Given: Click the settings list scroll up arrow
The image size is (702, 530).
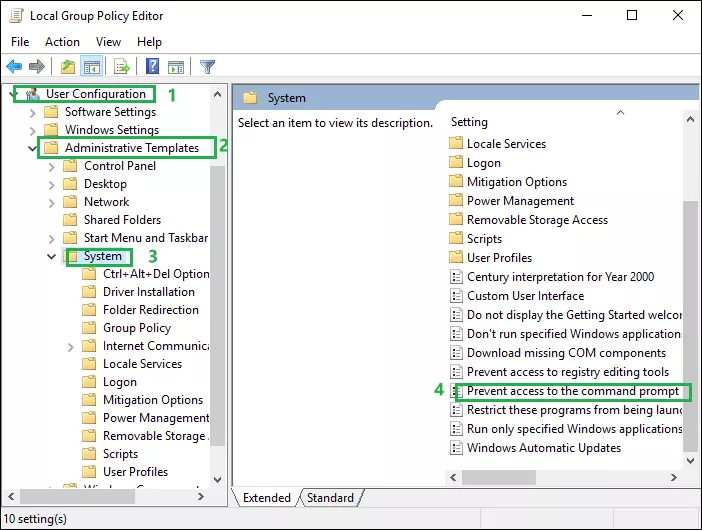Looking at the screenshot, I should pyautogui.click(x=690, y=120).
